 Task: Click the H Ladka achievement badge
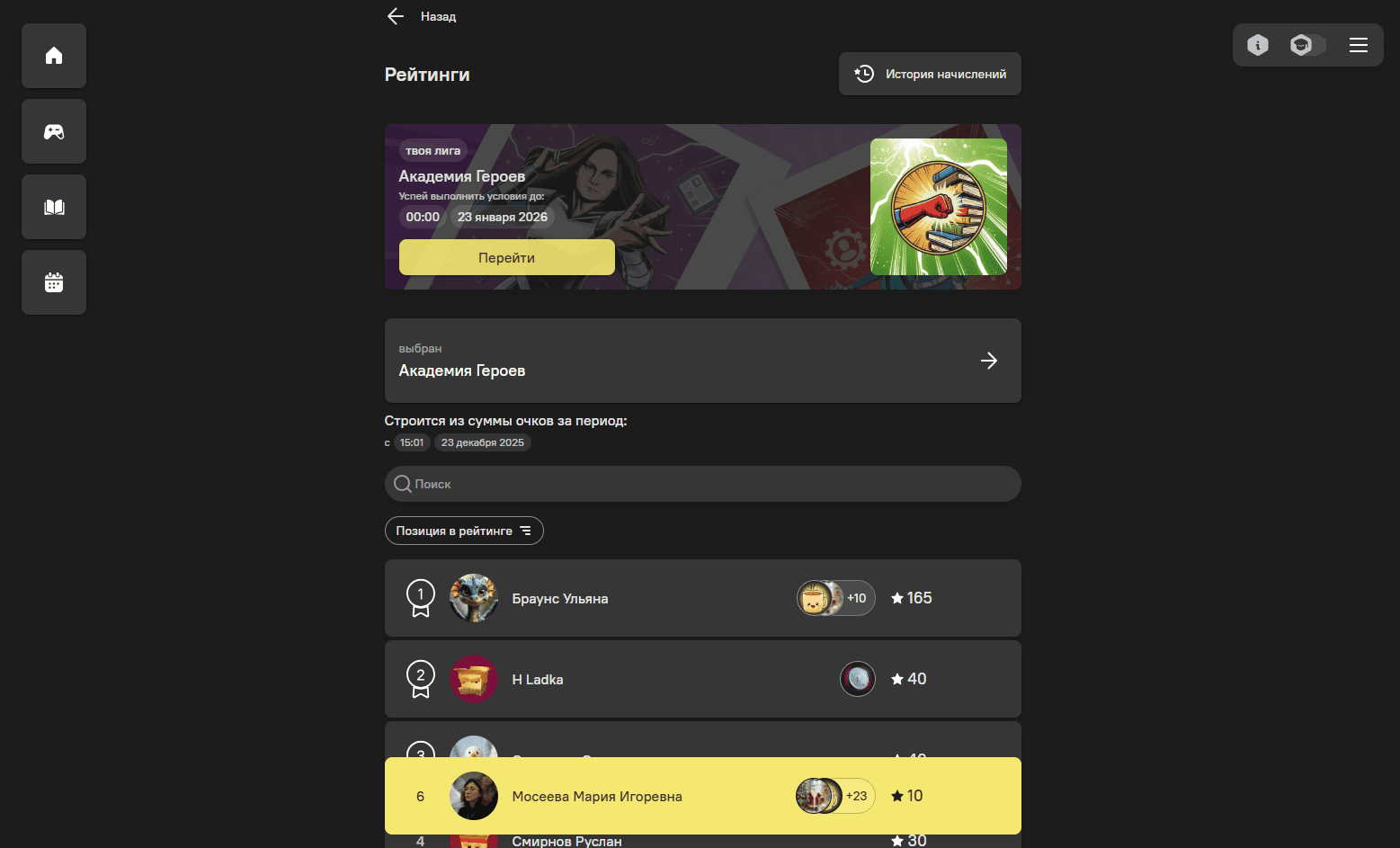tap(858, 679)
